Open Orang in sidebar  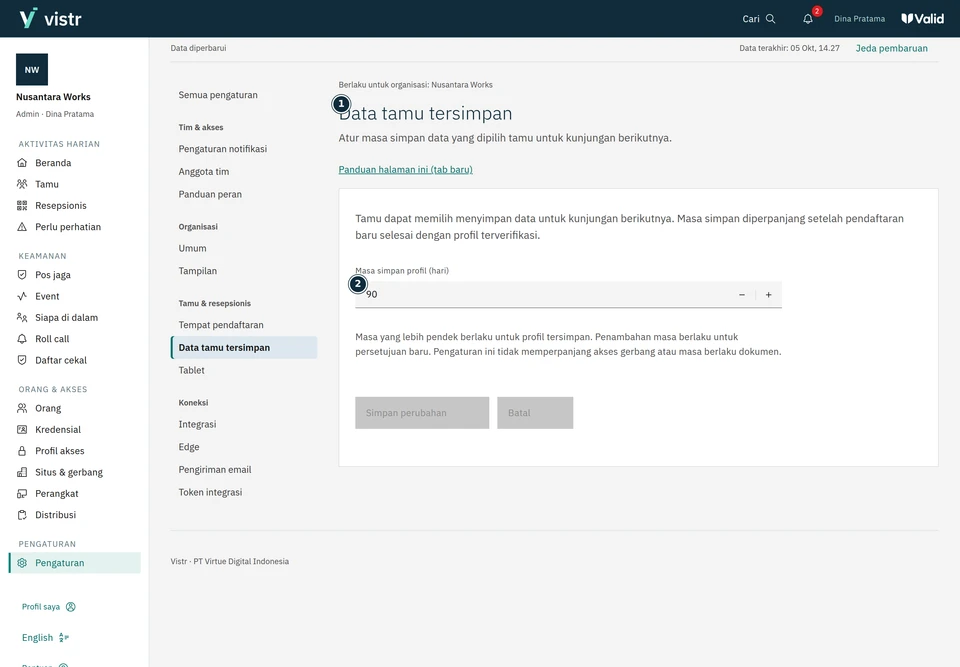(75, 409)
